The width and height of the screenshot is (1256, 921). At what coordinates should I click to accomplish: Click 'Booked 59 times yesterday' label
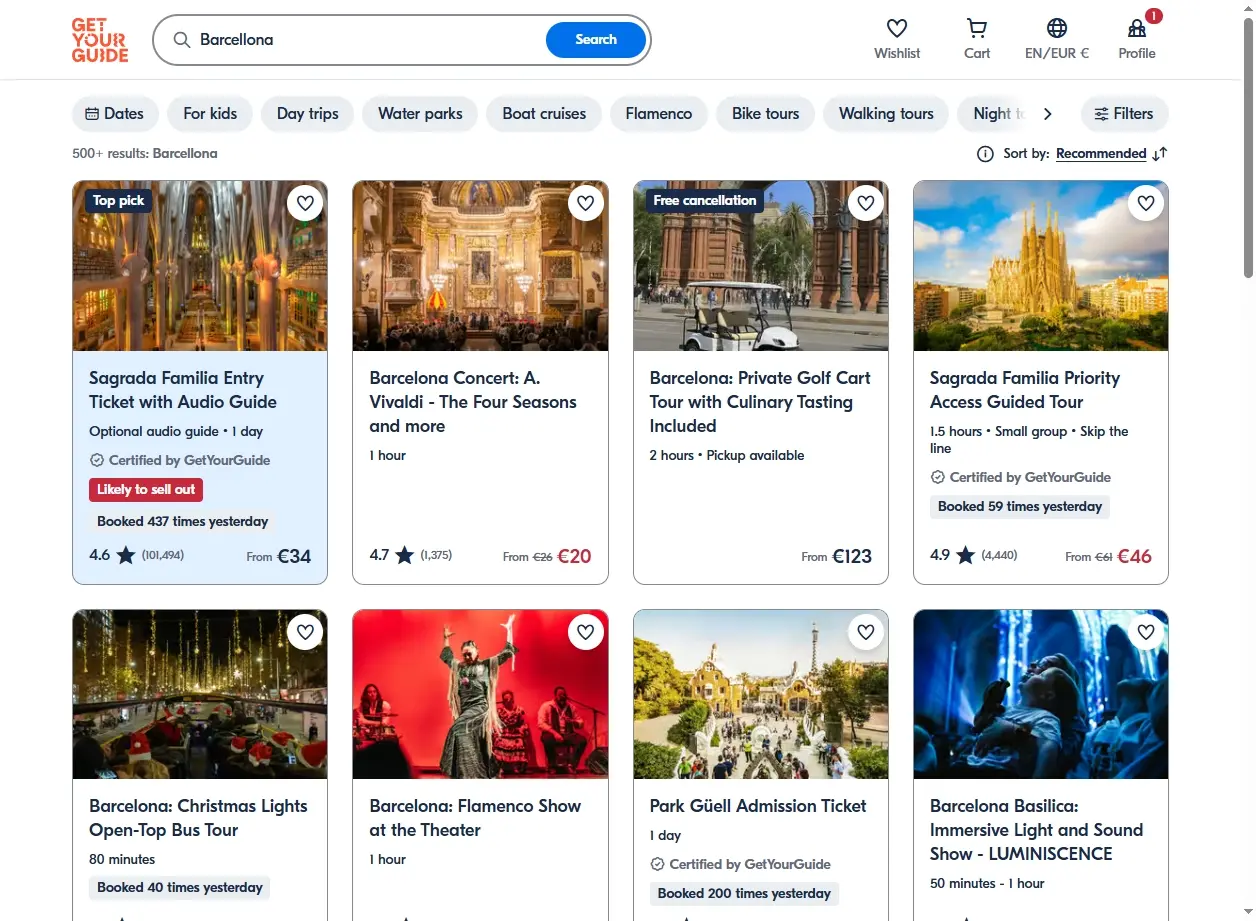pyautogui.click(x=1020, y=506)
